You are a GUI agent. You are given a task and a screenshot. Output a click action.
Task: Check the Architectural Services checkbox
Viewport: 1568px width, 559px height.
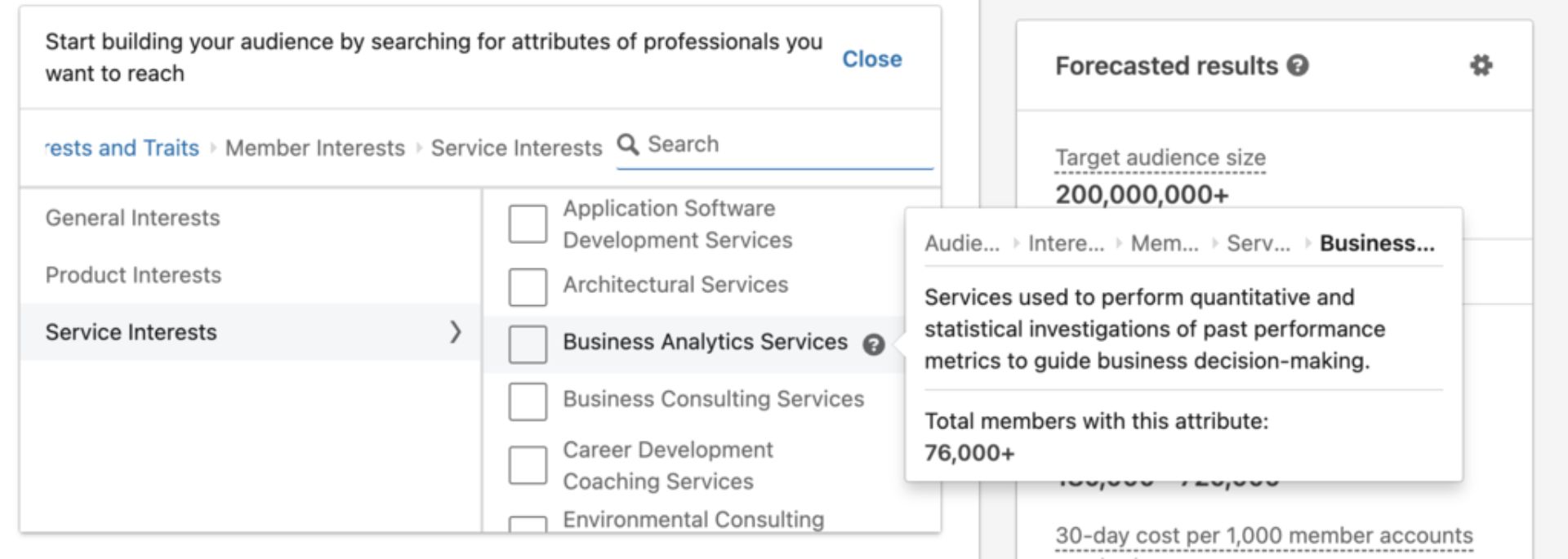click(527, 286)
